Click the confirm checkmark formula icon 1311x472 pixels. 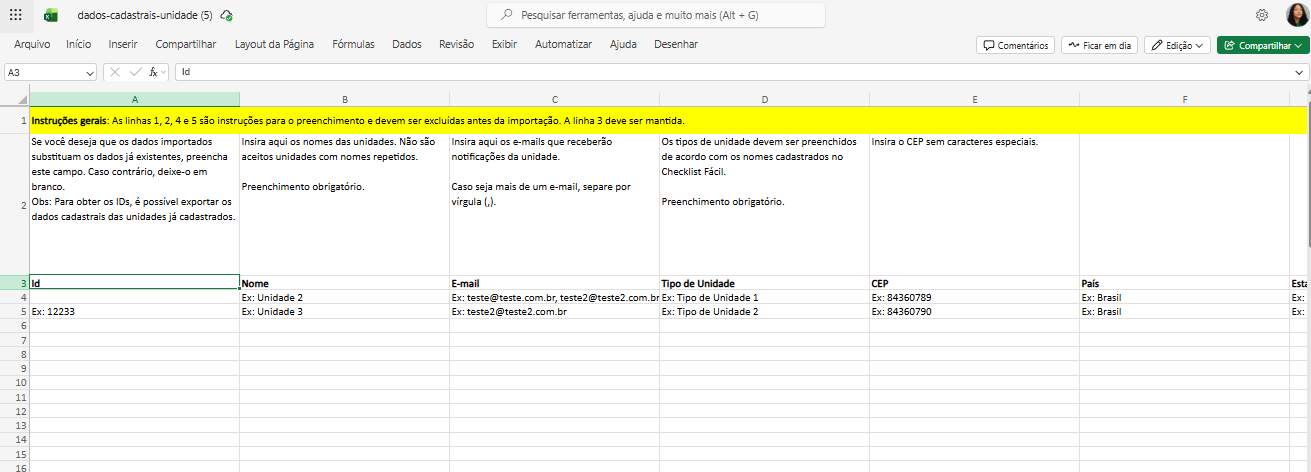136,72
